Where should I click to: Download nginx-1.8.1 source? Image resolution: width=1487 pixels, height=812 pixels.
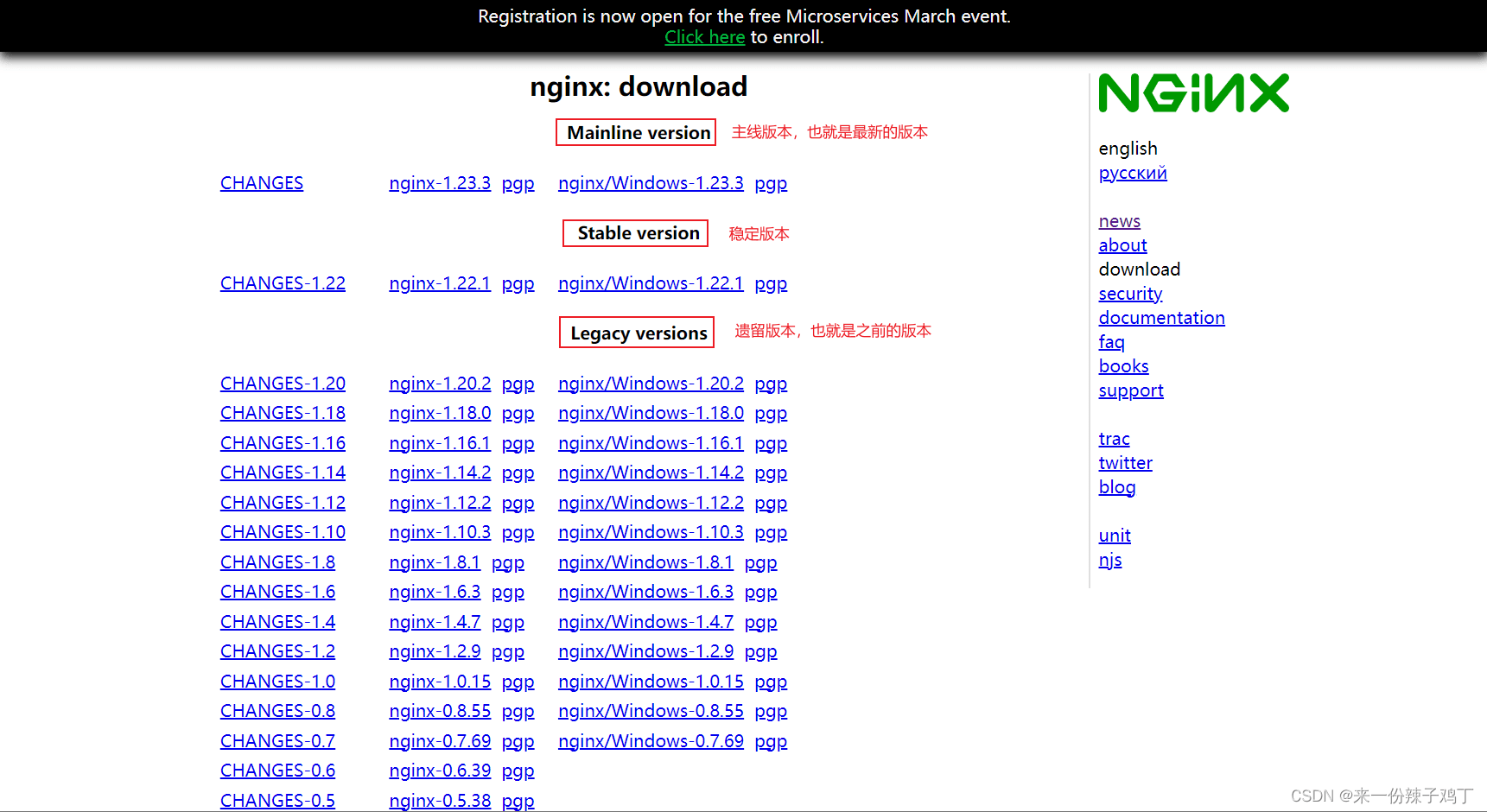tap(435, 562)
